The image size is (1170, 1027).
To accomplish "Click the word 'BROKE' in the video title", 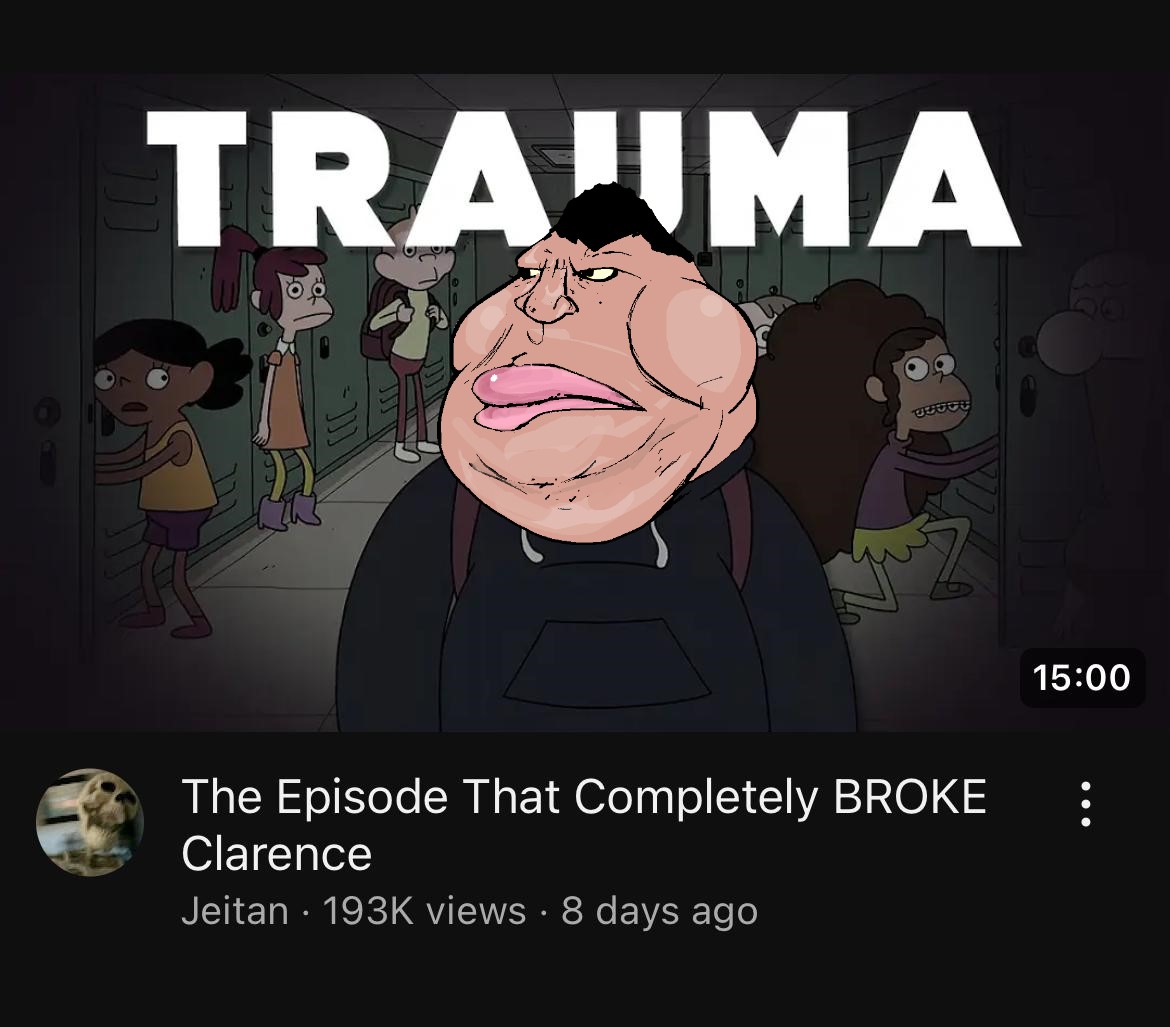I will pos(910,796).
